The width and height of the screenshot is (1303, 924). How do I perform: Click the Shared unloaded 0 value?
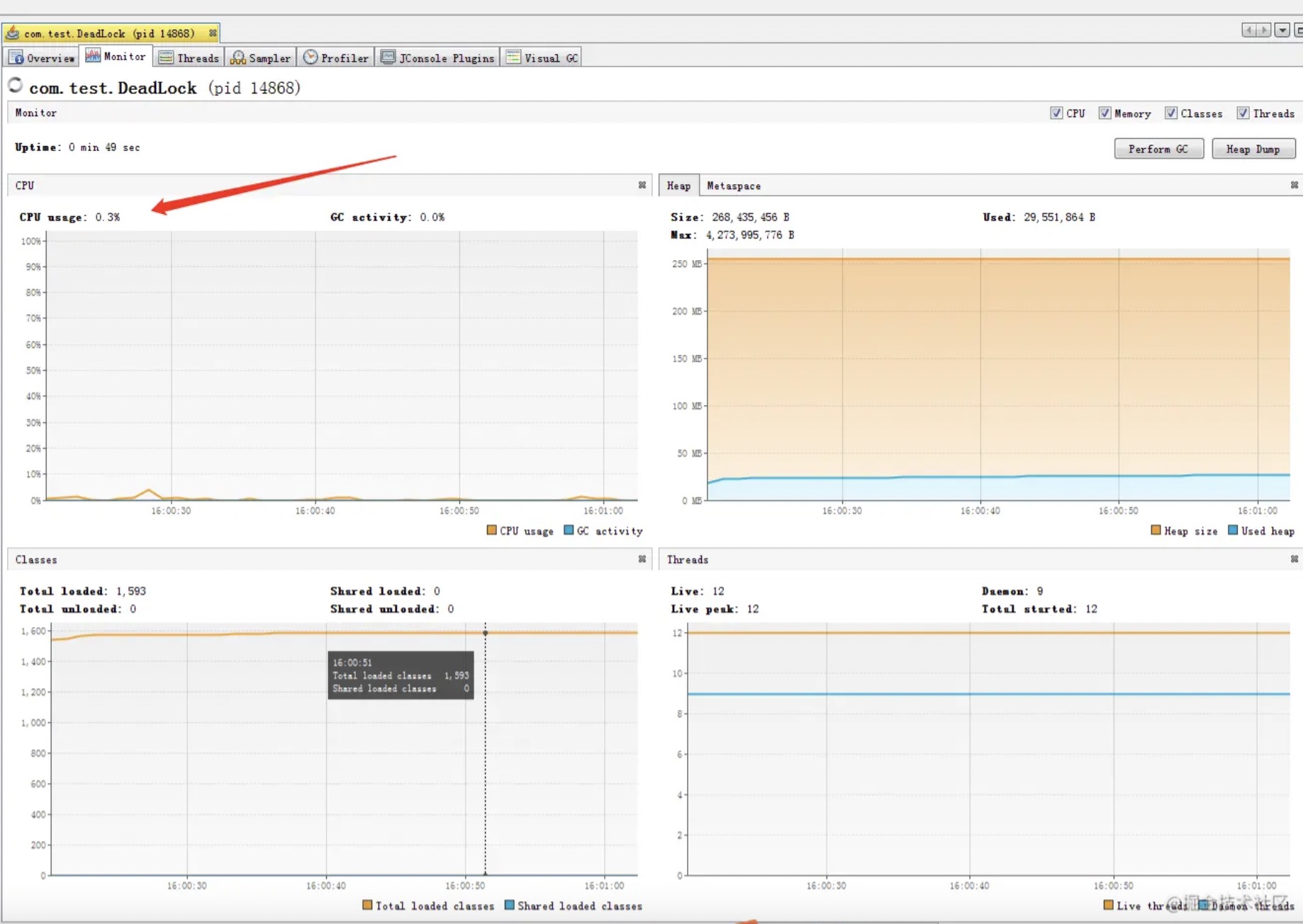tap(451, 609)
